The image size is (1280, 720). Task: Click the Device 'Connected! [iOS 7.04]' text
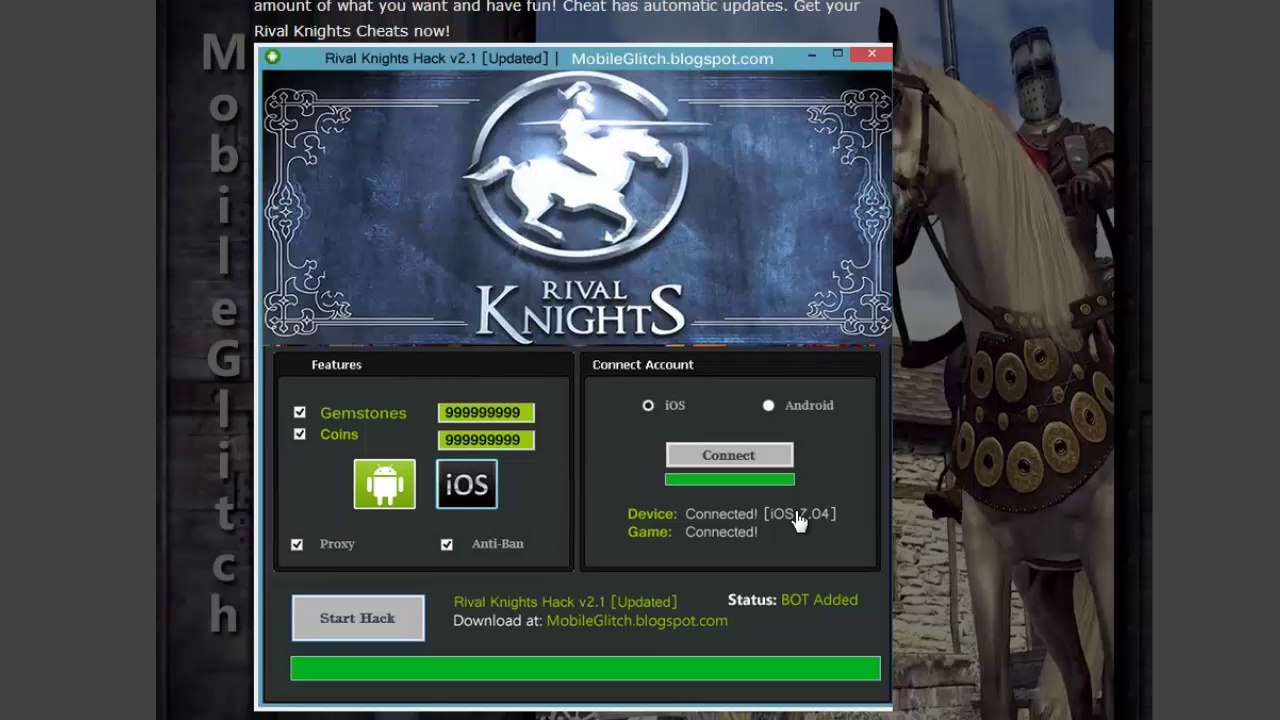coord(760,514)
